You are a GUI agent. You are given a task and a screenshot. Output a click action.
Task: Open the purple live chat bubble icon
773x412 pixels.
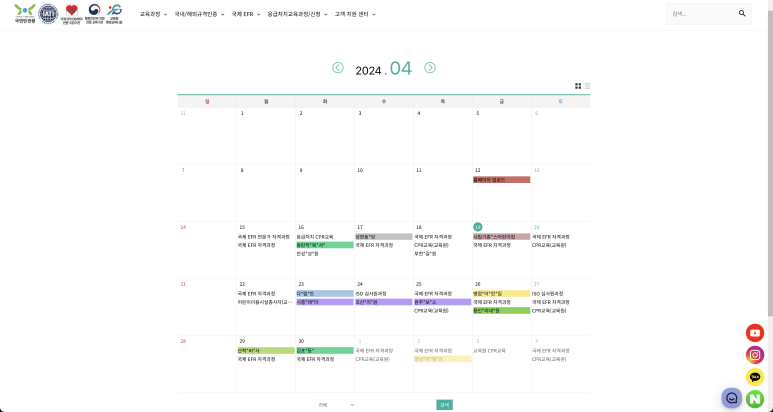click(x=732, y=398)
